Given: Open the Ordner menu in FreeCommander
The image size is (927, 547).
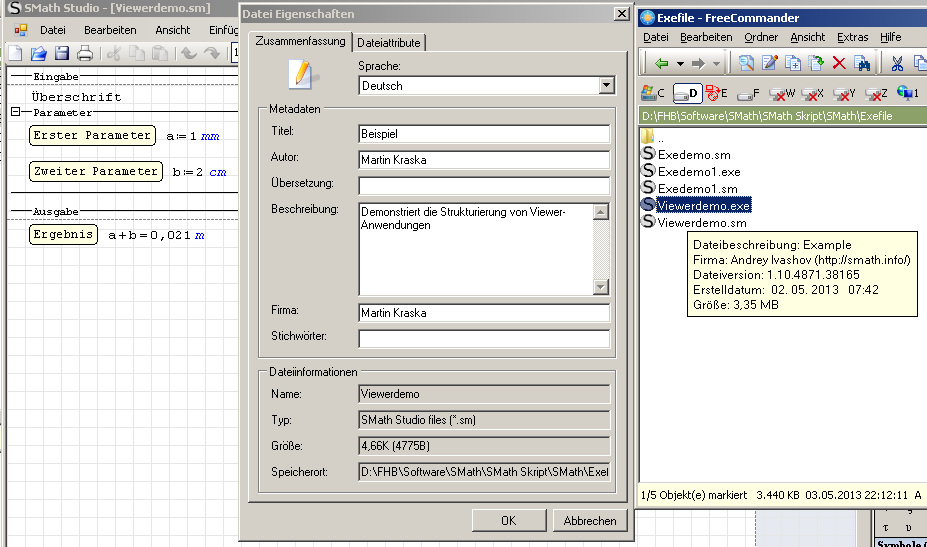Looking at the screenshot, I should point(761,37).
